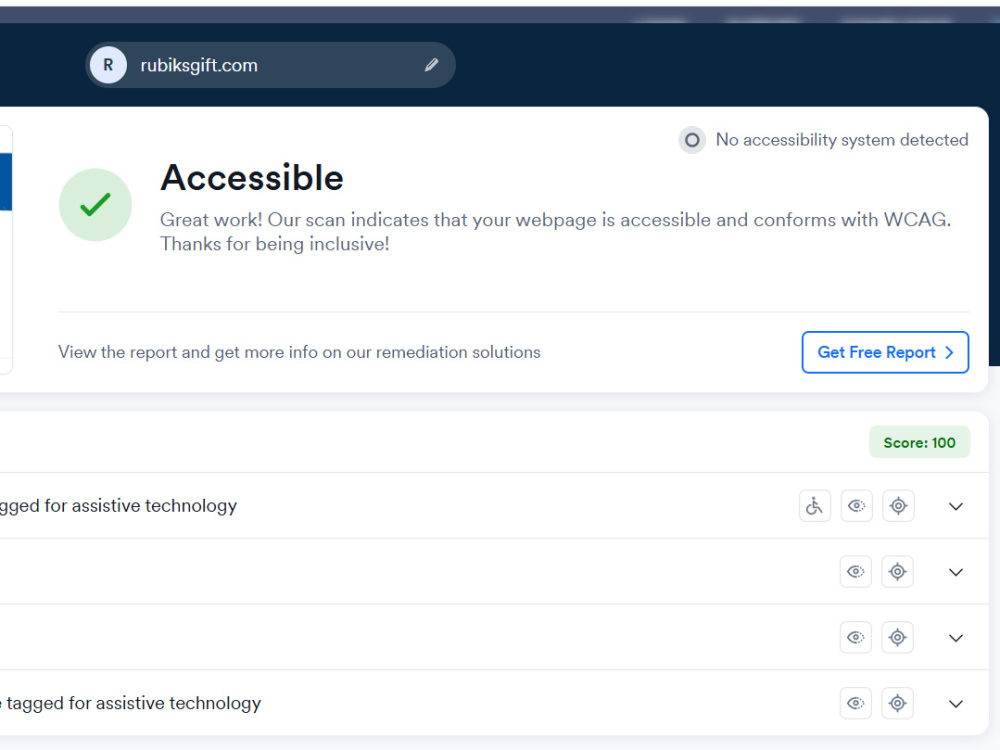
Task: Expand the third result row chevron
Action: [x=955, y=638]
